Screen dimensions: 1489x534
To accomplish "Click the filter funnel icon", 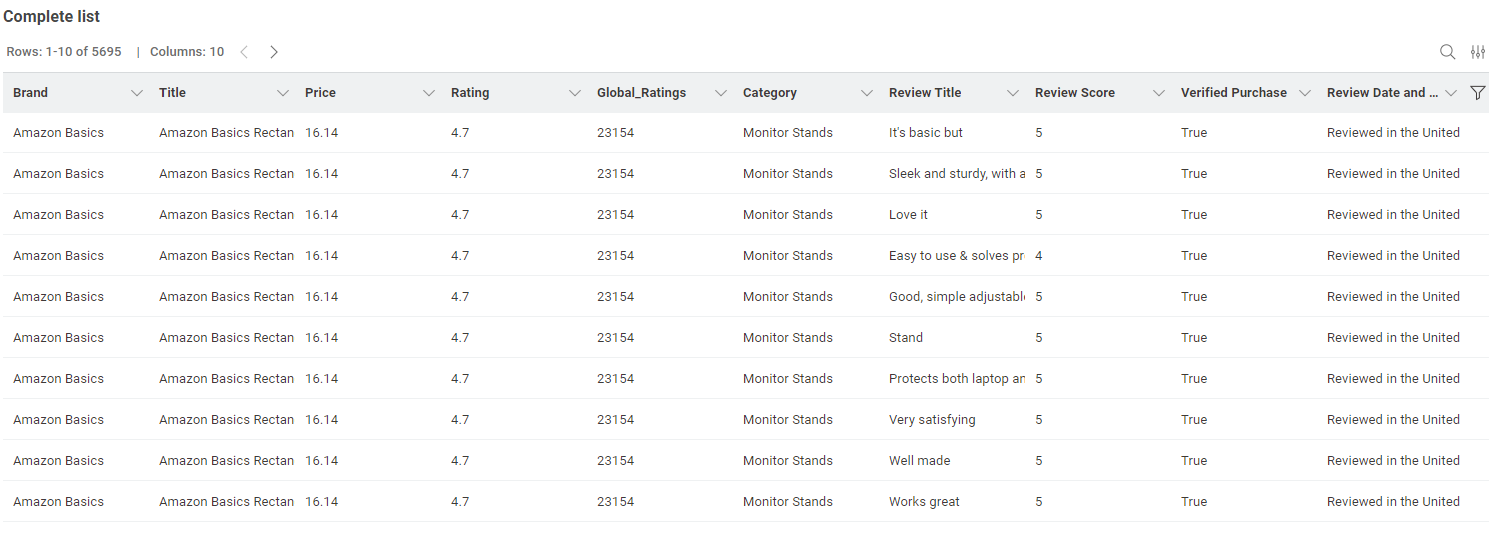I will [1478, 93].
